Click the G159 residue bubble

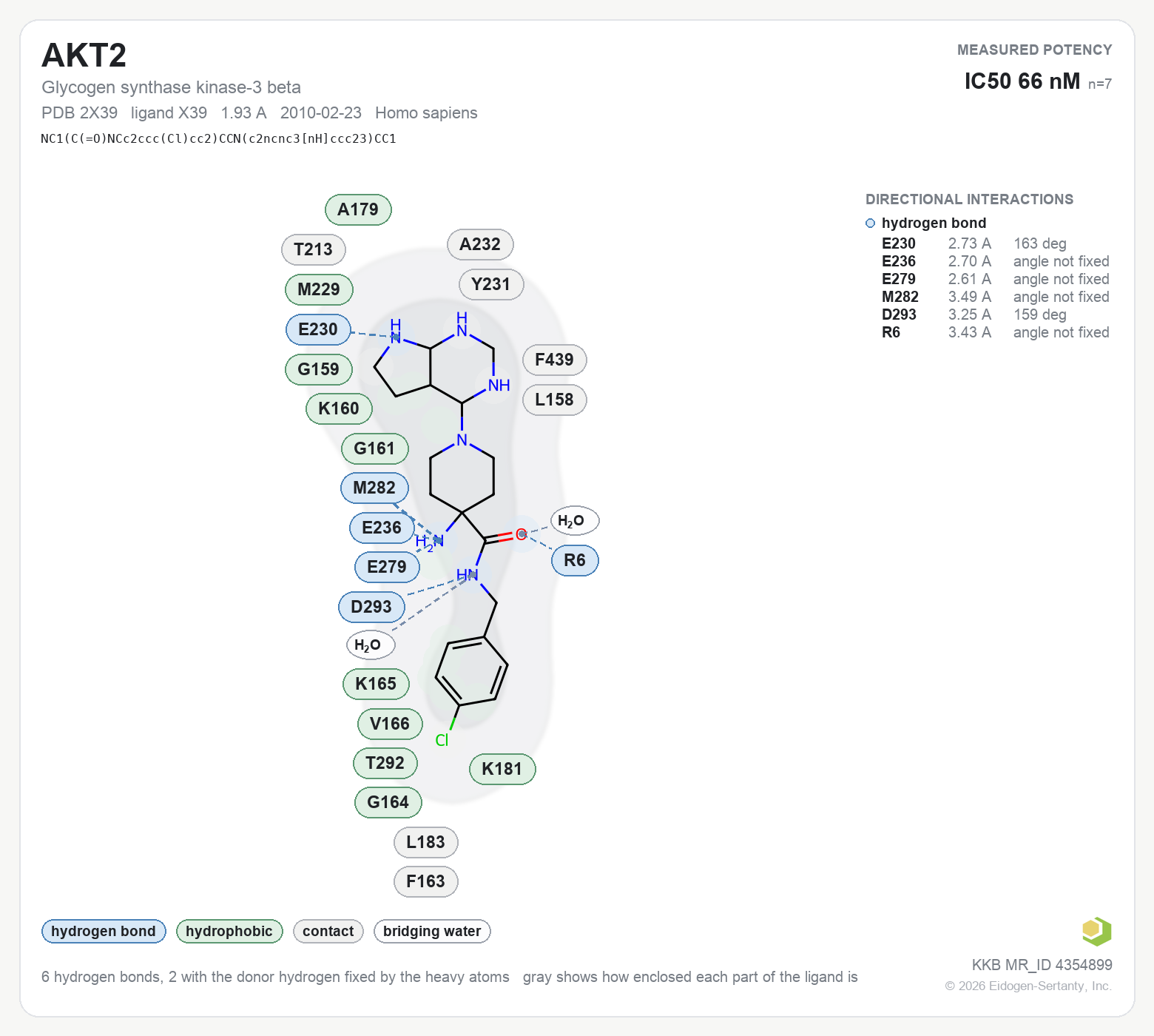pyautogui.click(x=319, y=369)
